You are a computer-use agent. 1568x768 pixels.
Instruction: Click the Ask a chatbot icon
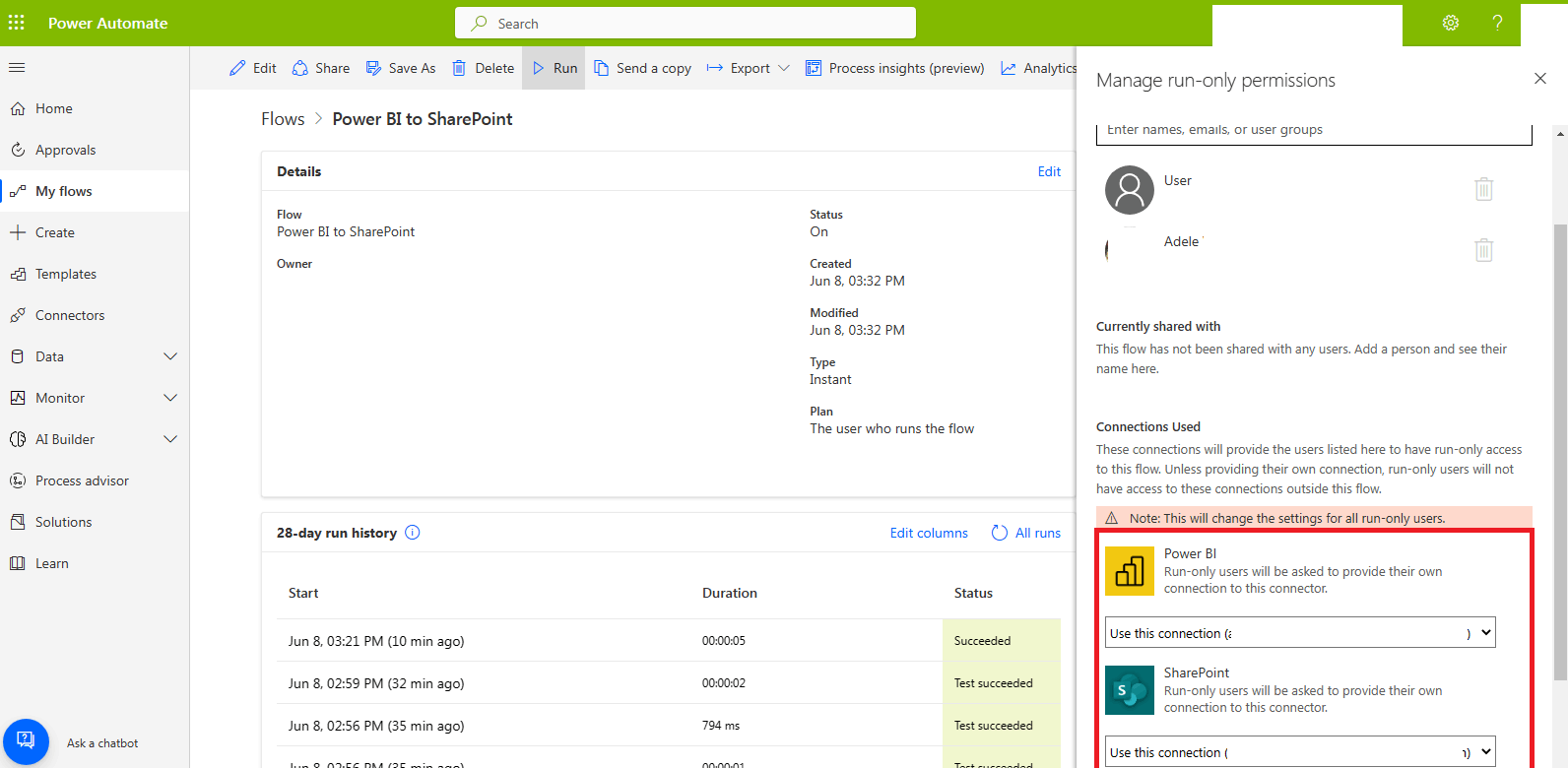click(26, 741)
